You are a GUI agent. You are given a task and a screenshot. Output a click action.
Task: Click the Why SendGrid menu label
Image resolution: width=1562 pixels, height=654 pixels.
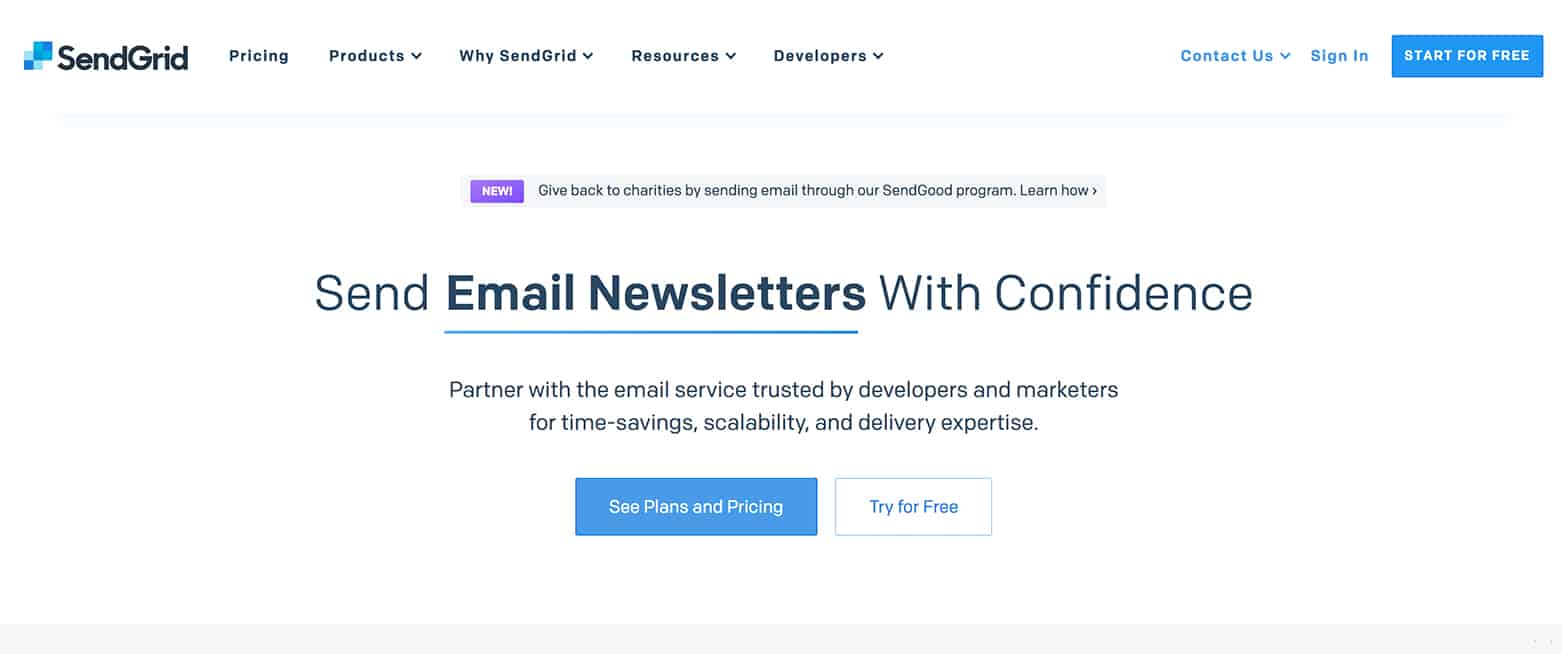[518, 56]
